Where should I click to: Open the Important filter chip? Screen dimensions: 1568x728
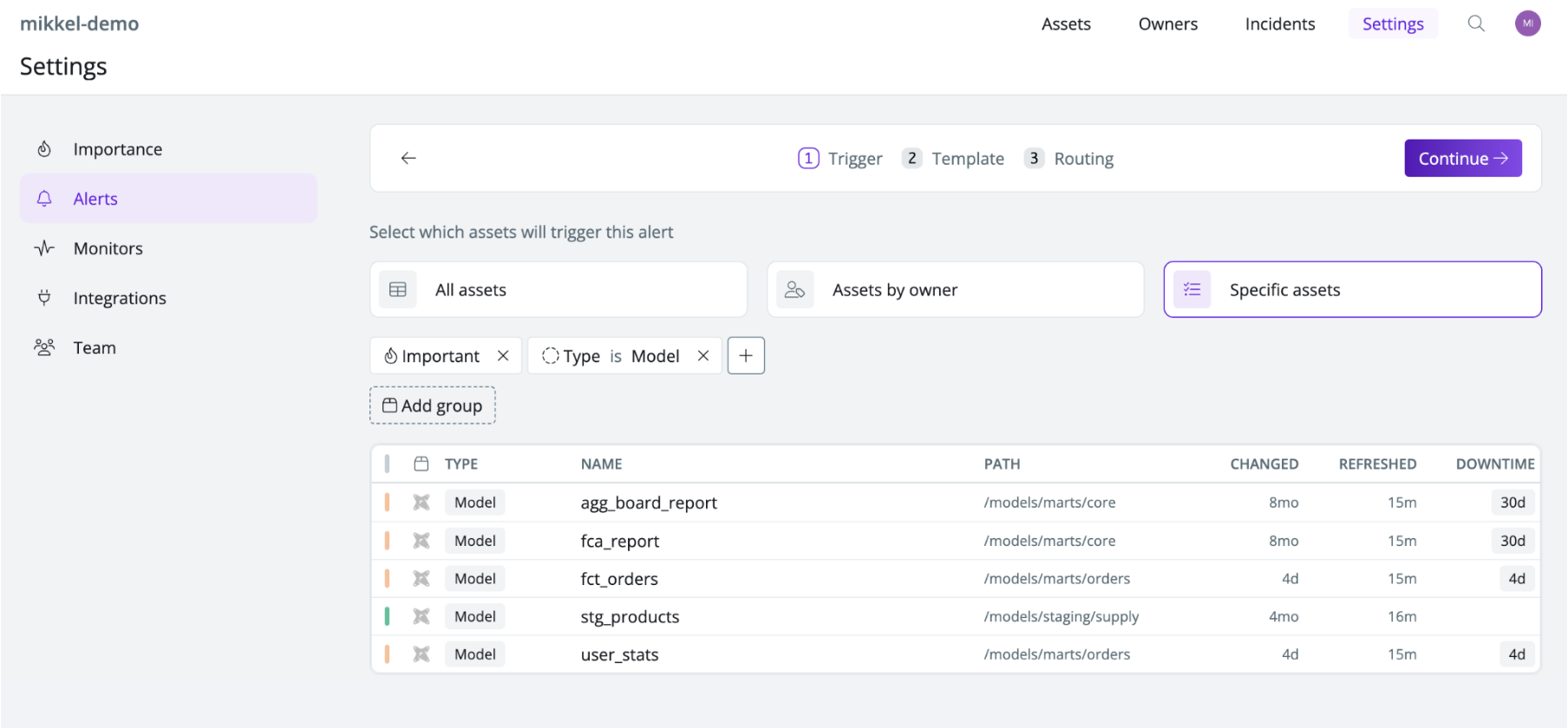[x=432, y=355]
